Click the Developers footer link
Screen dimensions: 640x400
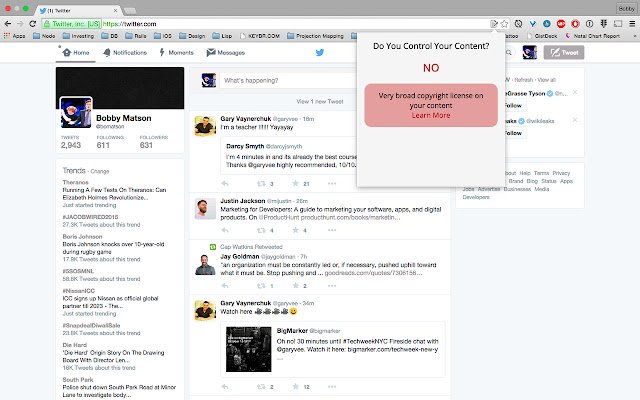(476, 197)
